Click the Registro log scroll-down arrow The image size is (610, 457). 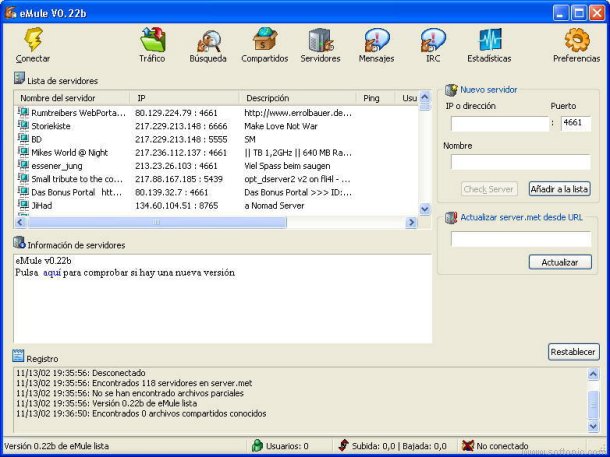pos(593,426)
